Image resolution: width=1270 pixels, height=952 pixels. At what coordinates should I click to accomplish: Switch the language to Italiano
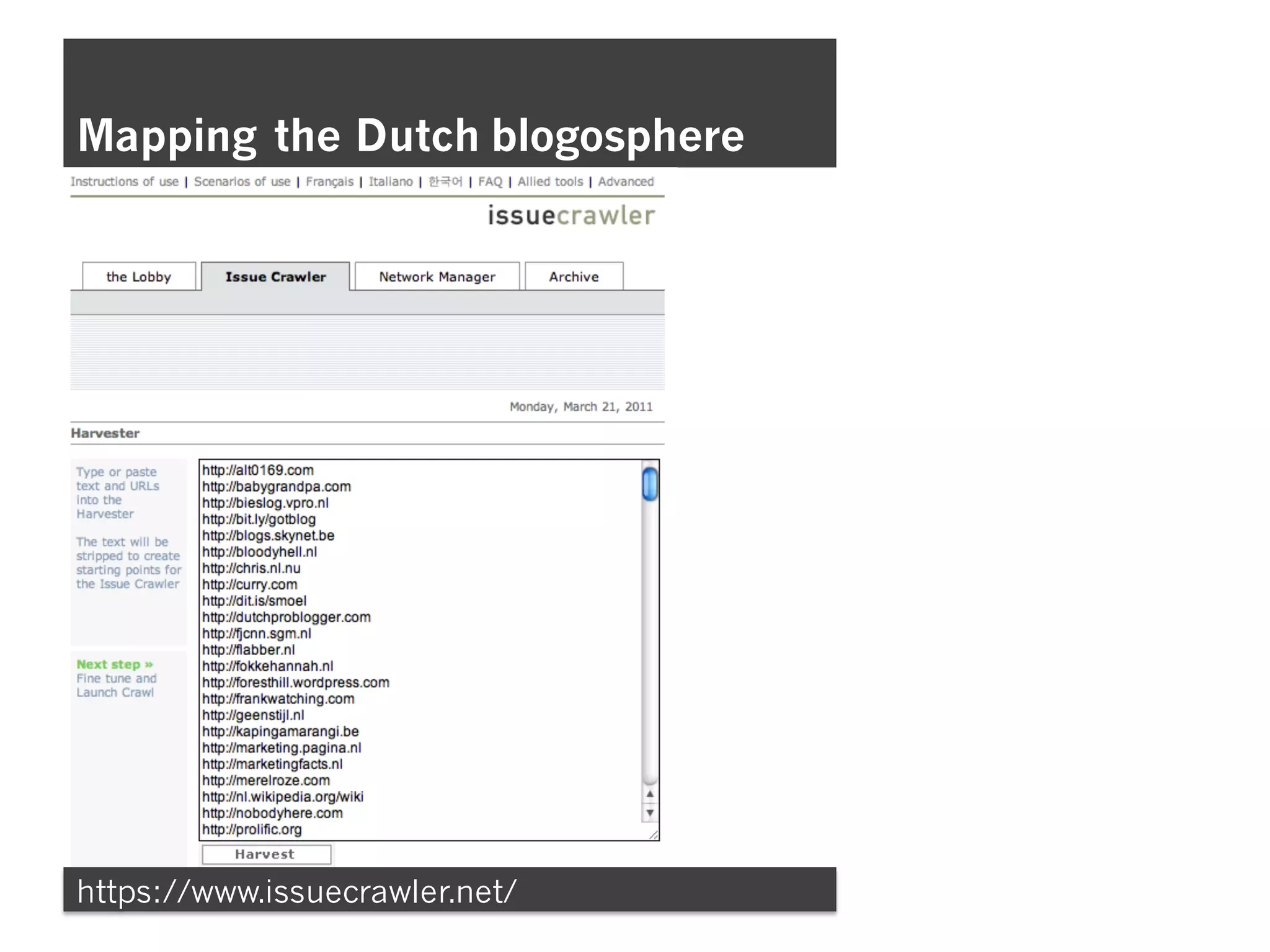pyautogui.click(x=391, y=182)
